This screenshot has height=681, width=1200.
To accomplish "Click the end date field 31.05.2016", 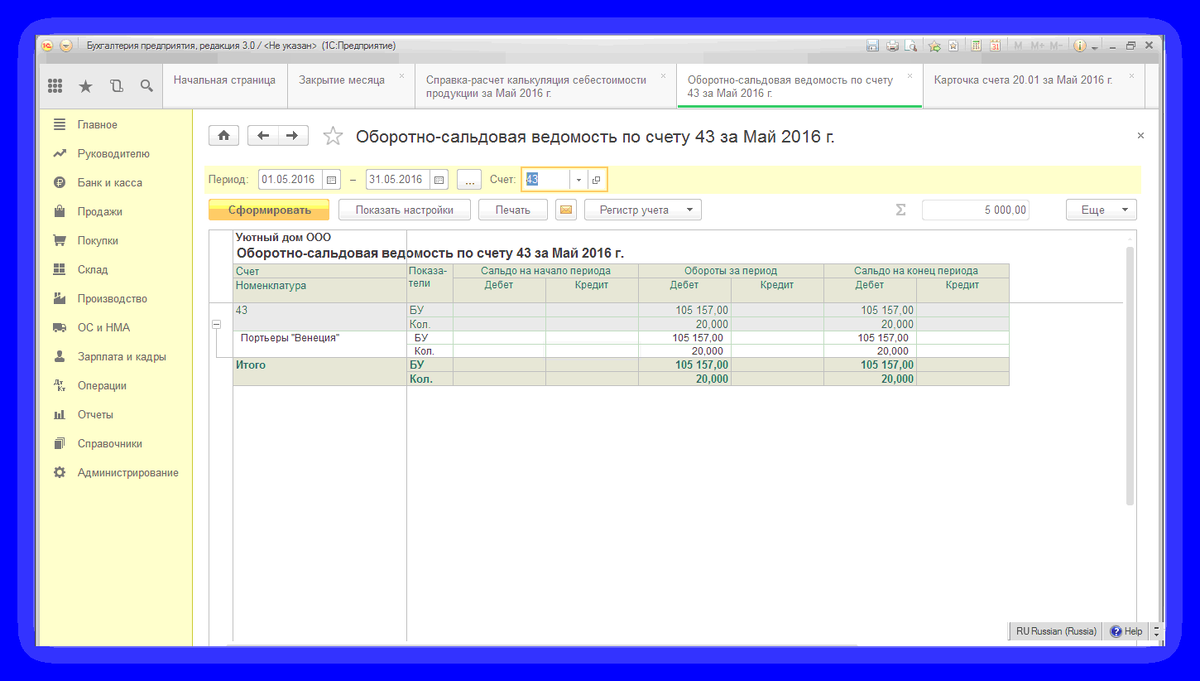I will coord(398,180).
